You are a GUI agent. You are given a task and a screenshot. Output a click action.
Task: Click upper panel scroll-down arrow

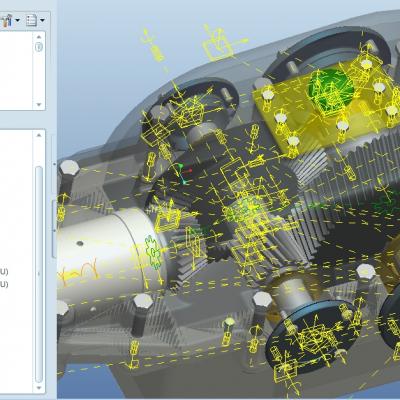click(x=39, y=104)
